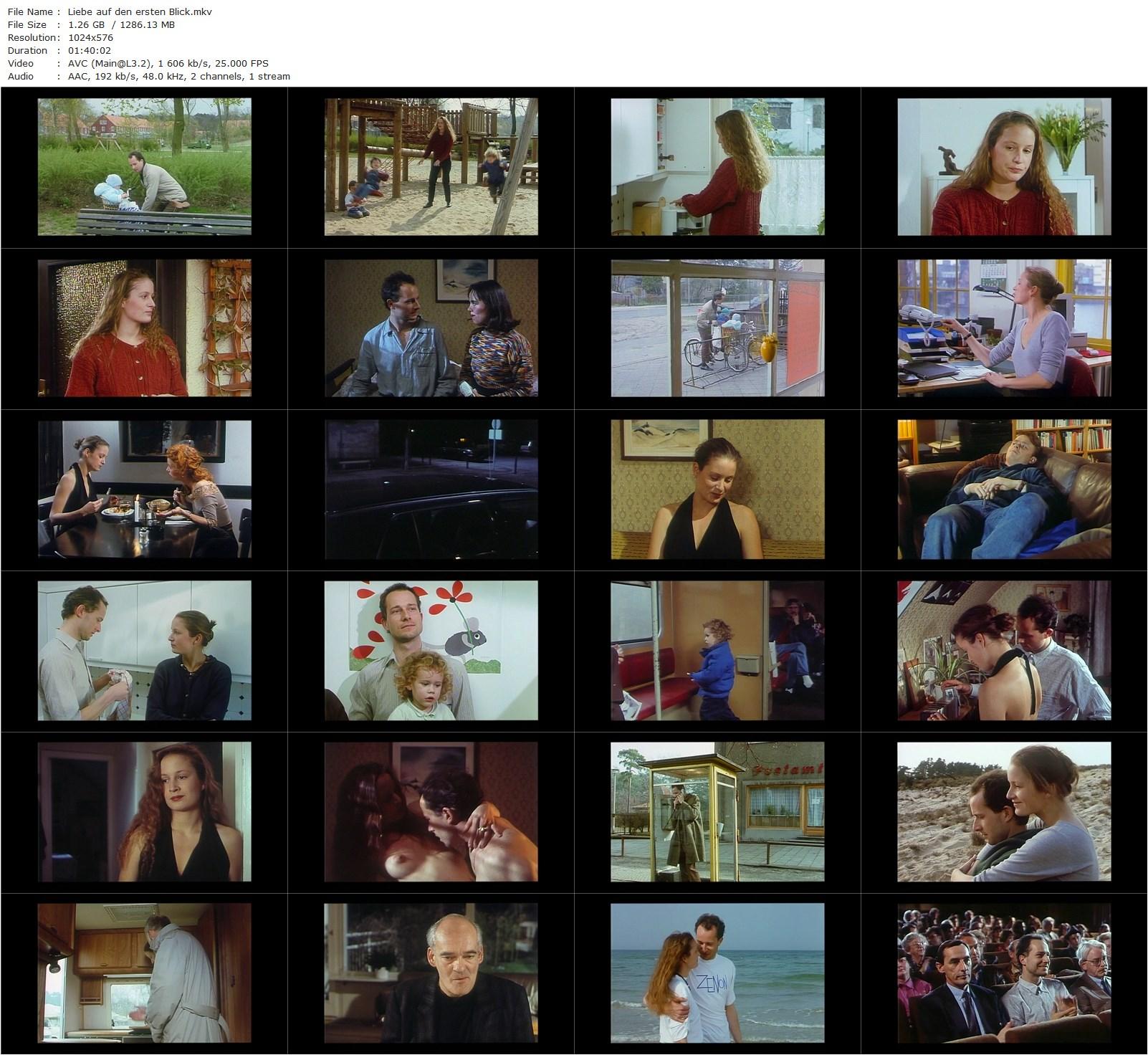
Task: Click the toddler in blue jacket train thumbnail
Action: pos(717,651)
